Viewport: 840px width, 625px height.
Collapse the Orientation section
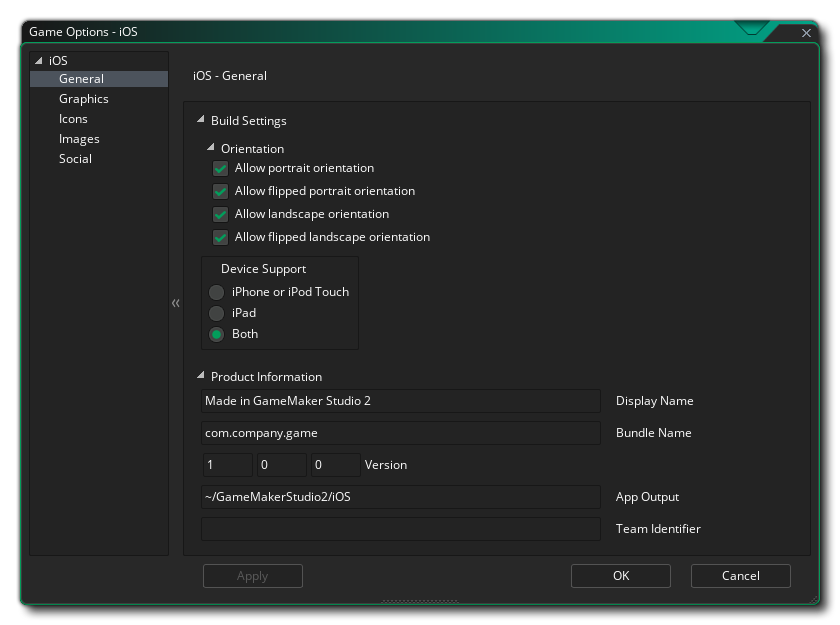click(x=211, y=148)
